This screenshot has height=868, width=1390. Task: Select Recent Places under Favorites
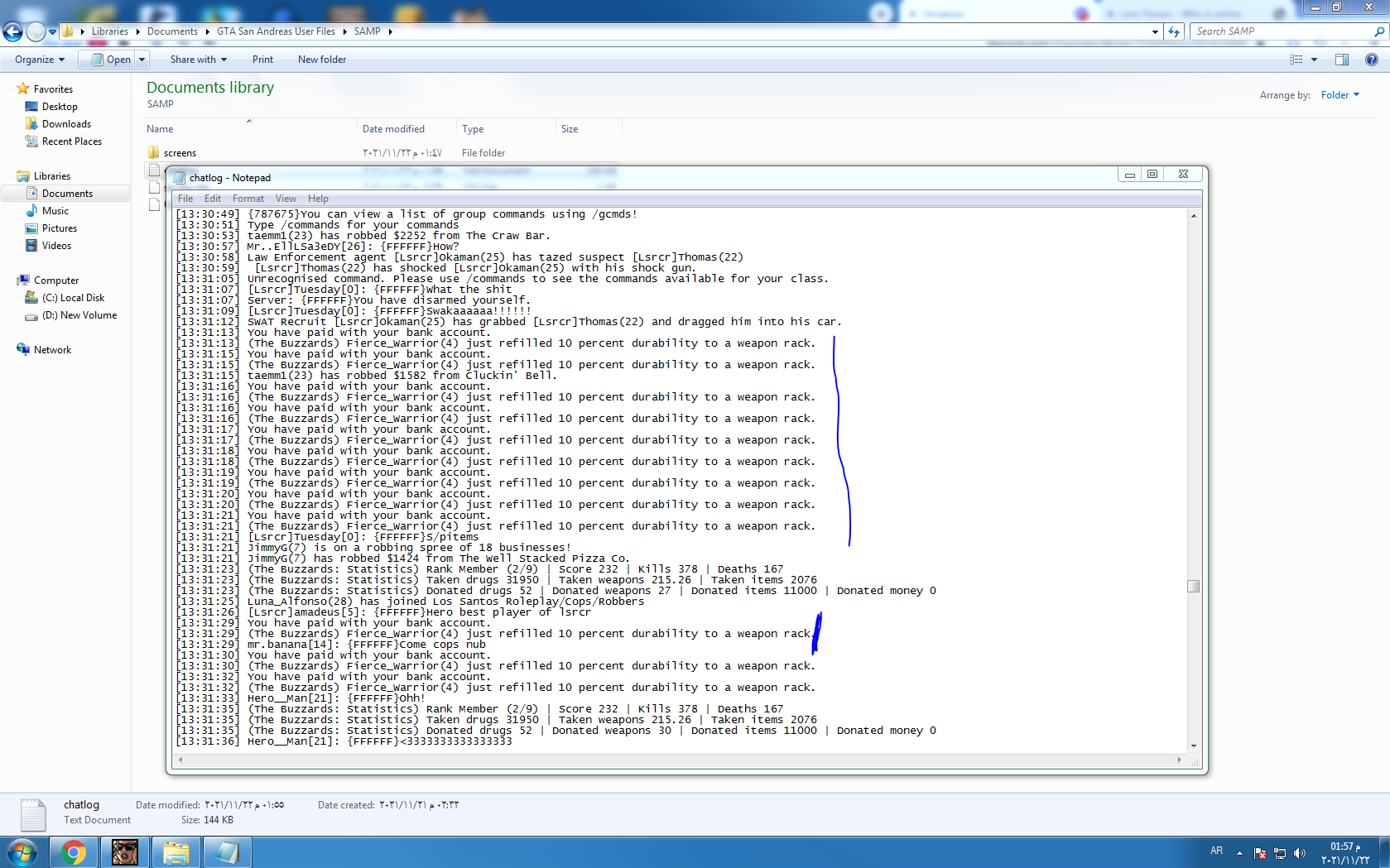pos(71,141)
